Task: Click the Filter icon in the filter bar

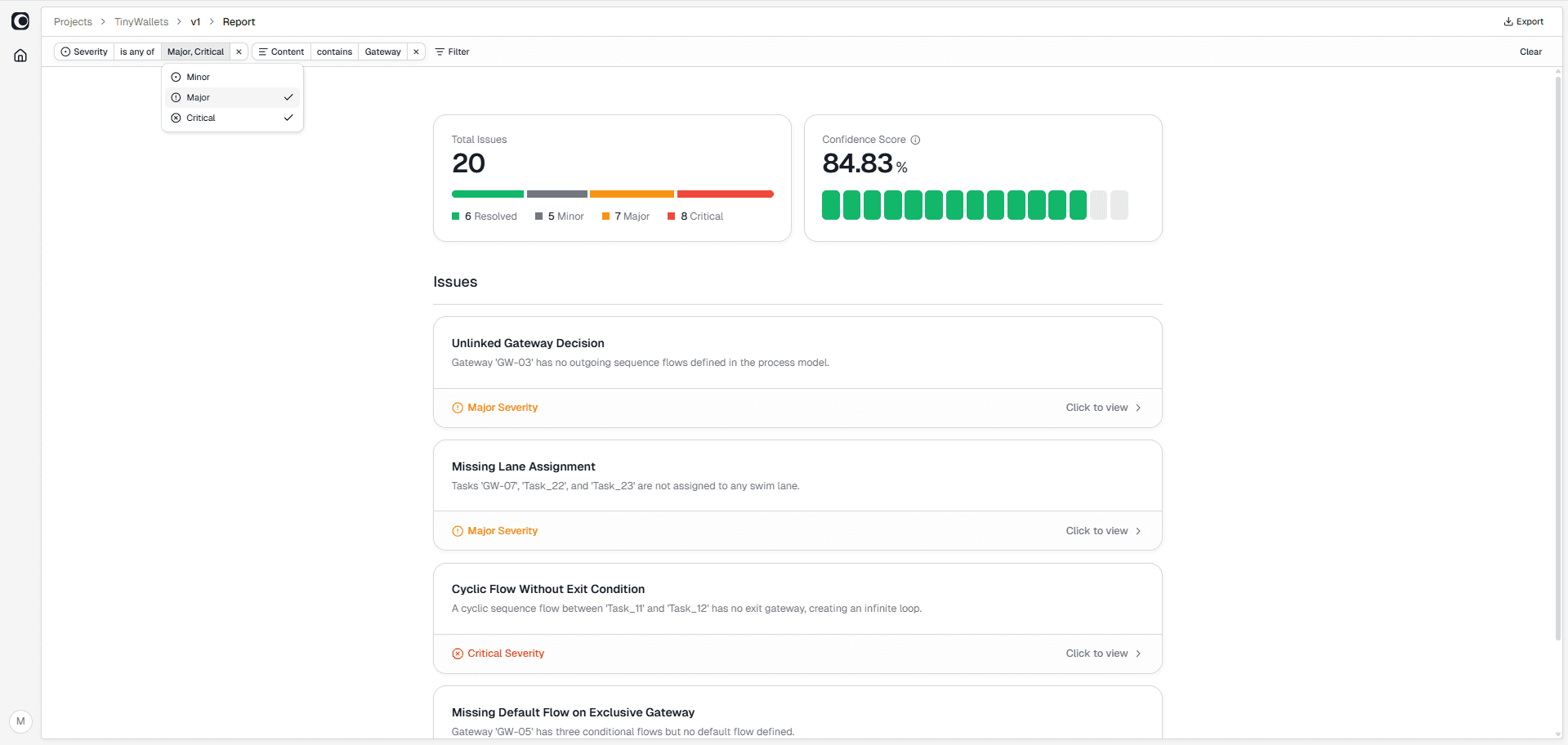Action: 440,51
